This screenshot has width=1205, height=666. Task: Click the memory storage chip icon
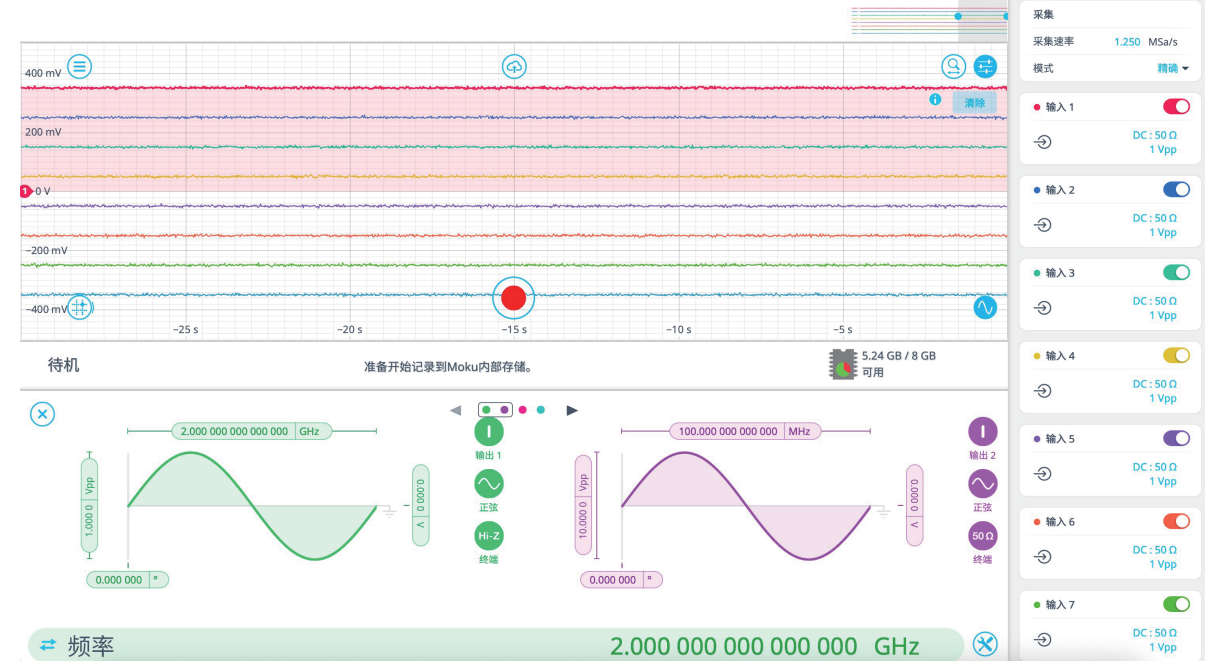coord(843,364)
